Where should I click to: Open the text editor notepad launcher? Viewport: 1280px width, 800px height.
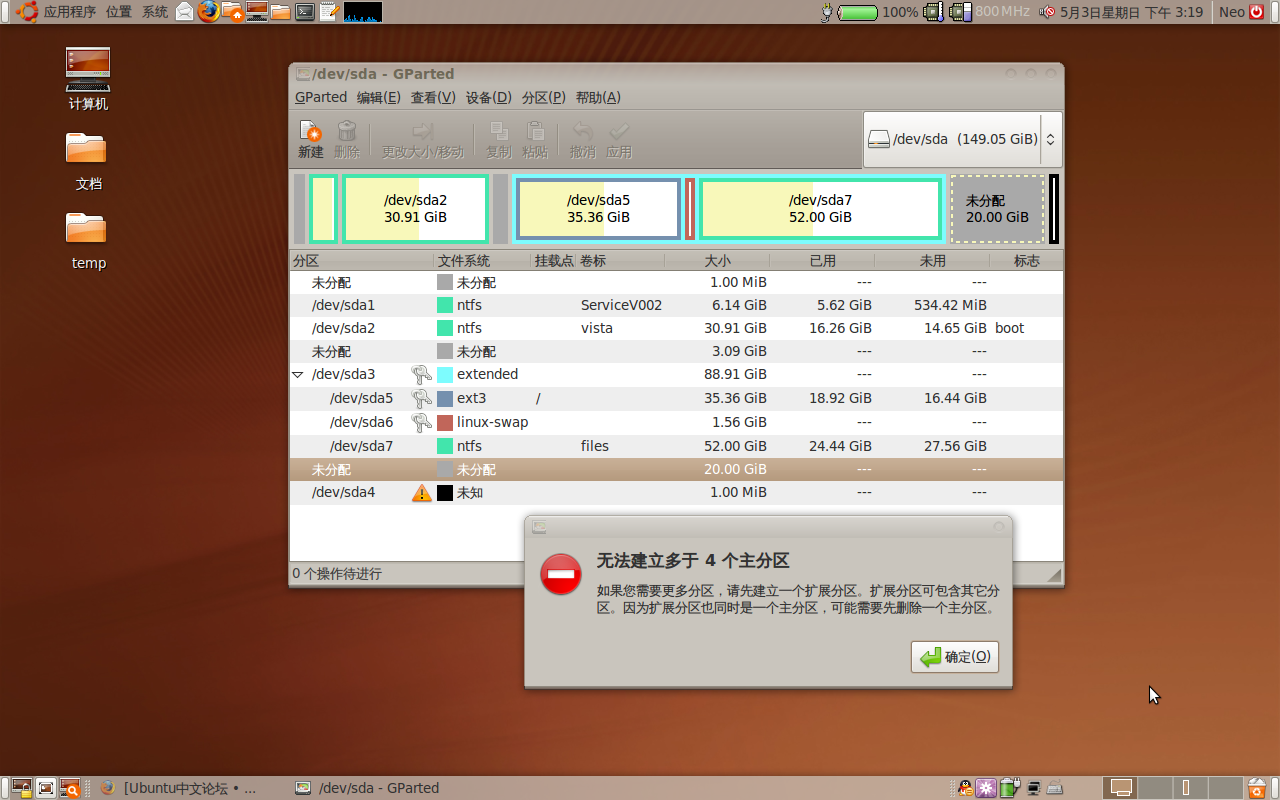pyautogui.click(x=328, y=12)
